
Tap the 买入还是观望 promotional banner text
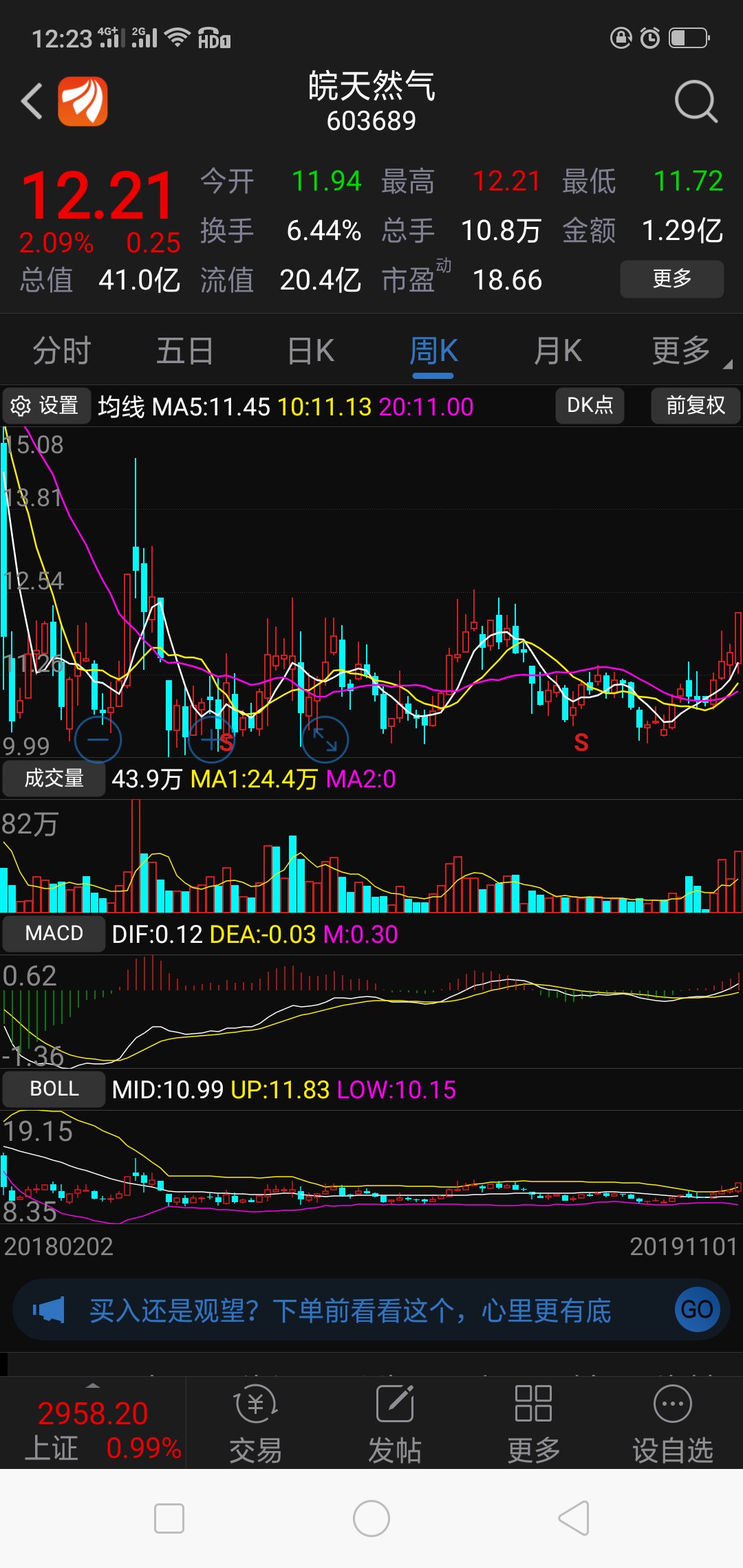[x=350, y=1311]
